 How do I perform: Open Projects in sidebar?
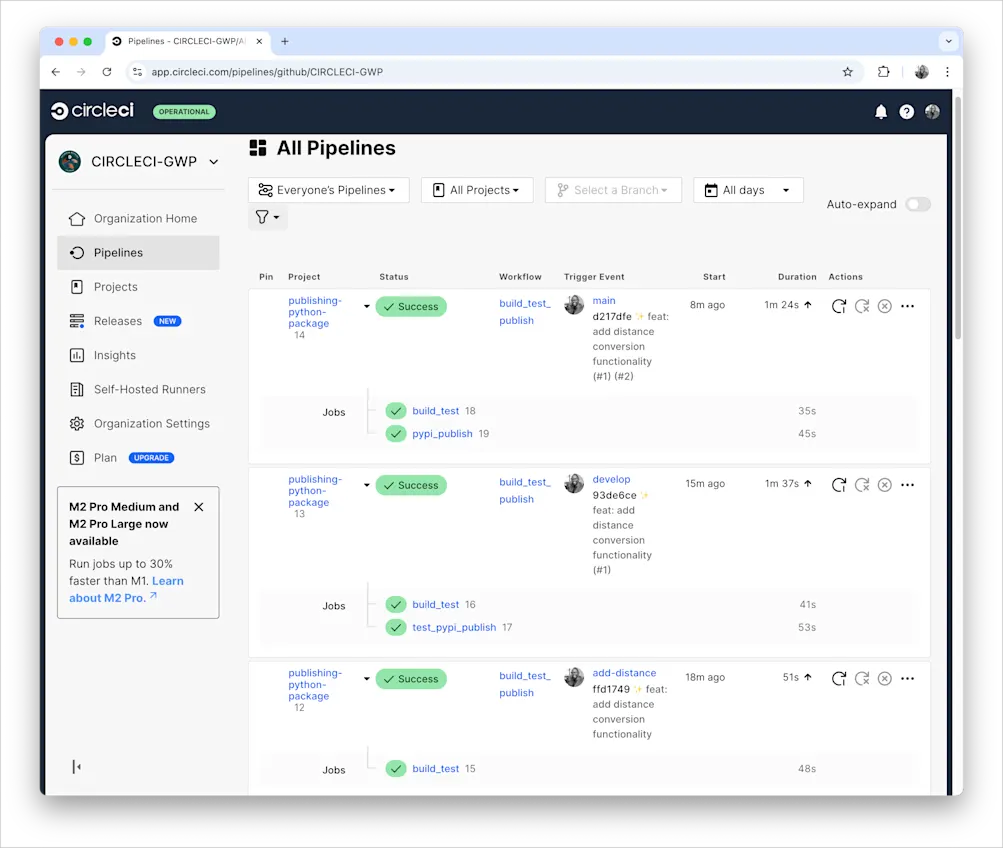tap(138, 287)
